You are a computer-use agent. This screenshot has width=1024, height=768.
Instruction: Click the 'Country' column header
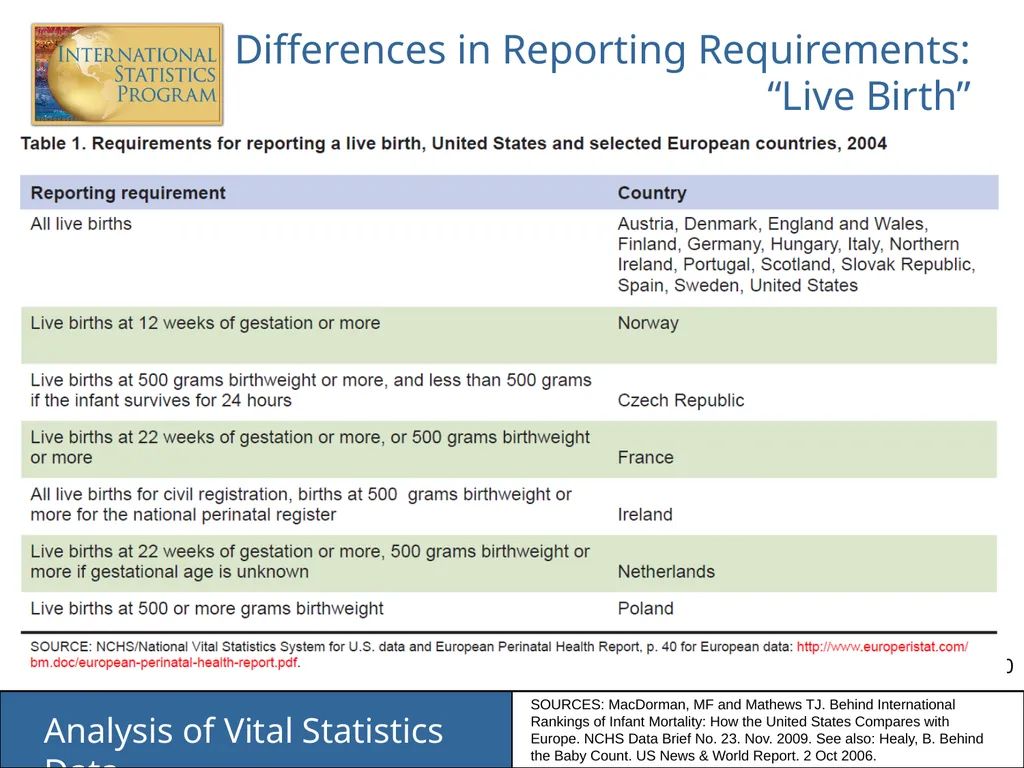pyautogui.click(x=652, y=193)
